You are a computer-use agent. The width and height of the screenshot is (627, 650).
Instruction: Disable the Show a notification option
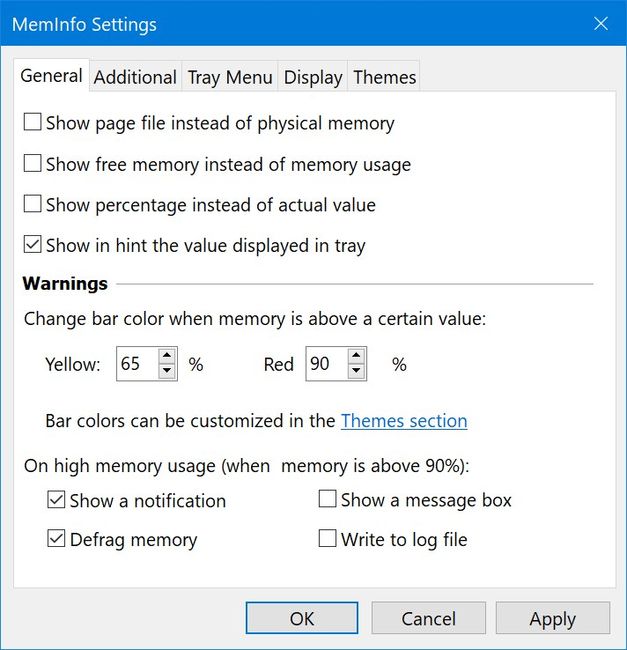tap(56, 500)
